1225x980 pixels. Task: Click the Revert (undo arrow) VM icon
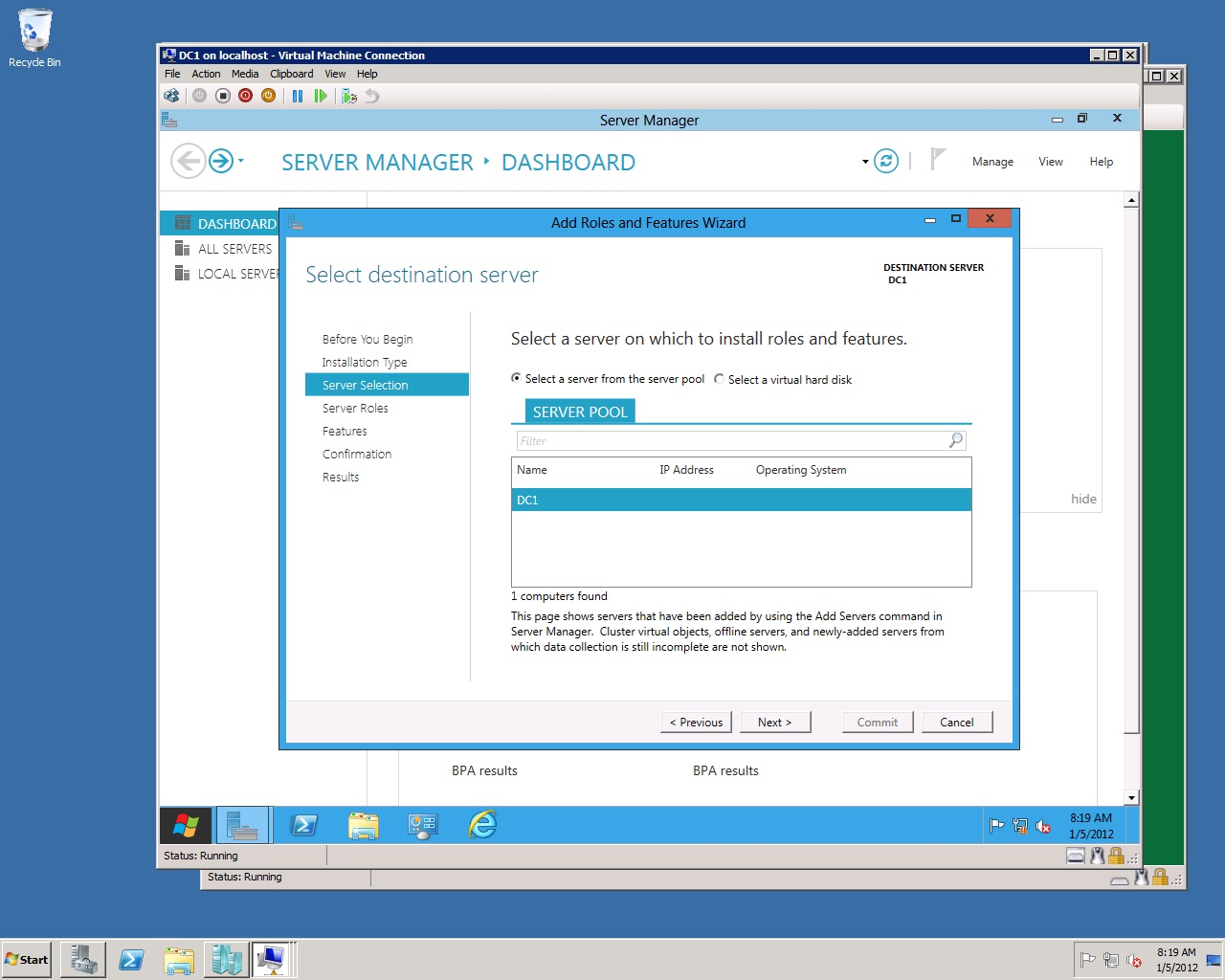pos(372,96)
